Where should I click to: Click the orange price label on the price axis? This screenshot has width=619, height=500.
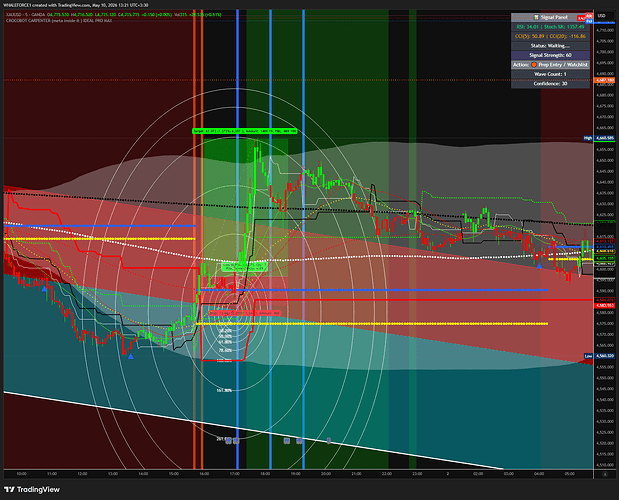click(604, 80)
